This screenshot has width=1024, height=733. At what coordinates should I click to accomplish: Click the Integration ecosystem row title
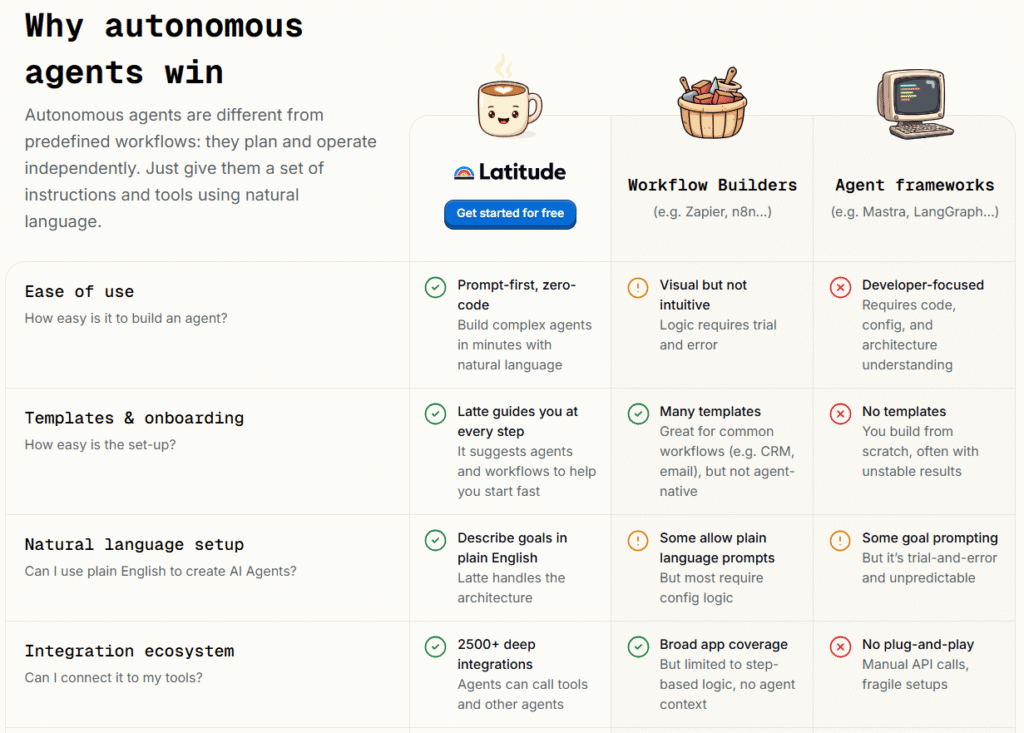129,651
